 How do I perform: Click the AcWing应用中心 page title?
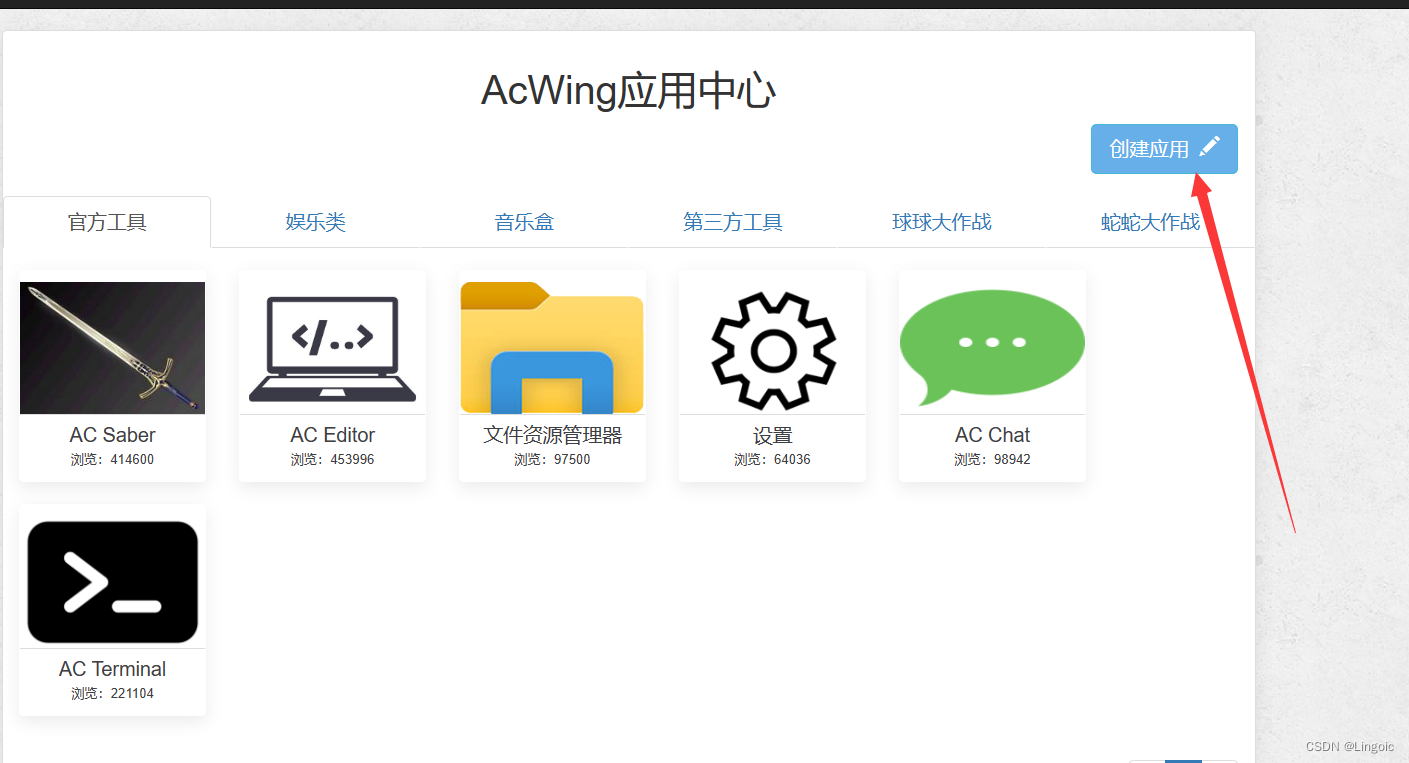tap(628, 90)
